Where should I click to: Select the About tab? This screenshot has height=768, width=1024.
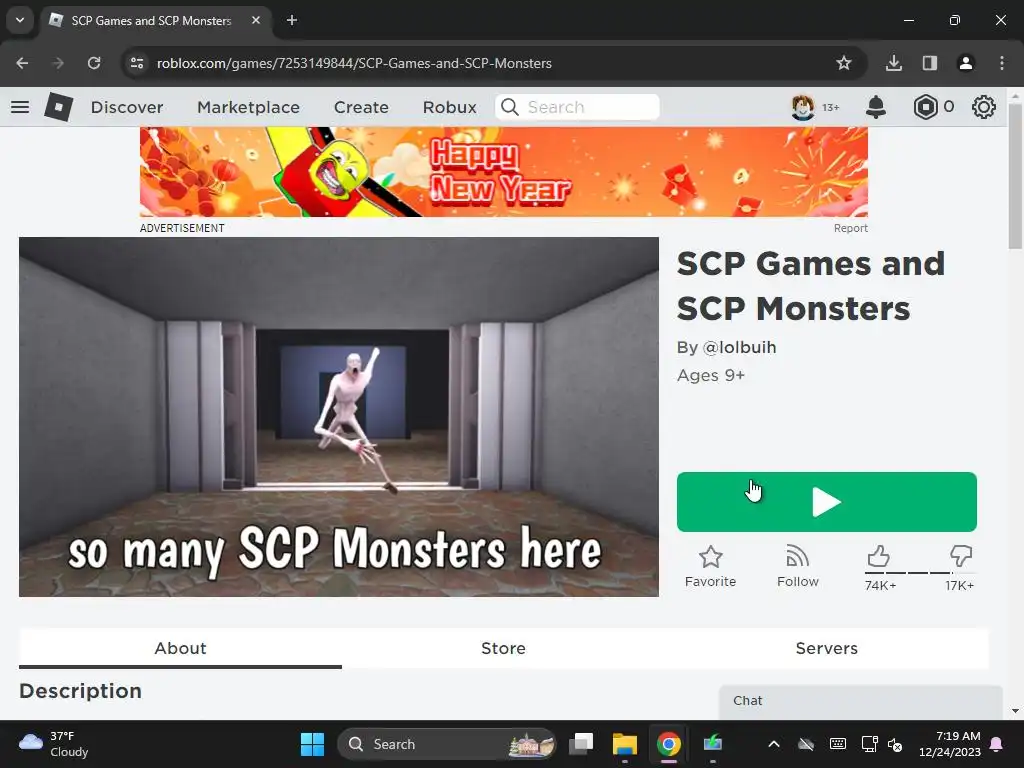[180, 648]
